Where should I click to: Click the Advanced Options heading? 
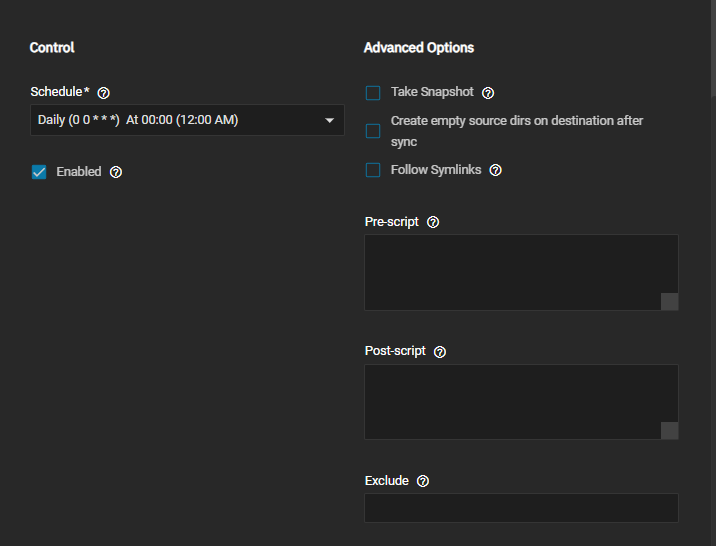(x=418, y=48)
